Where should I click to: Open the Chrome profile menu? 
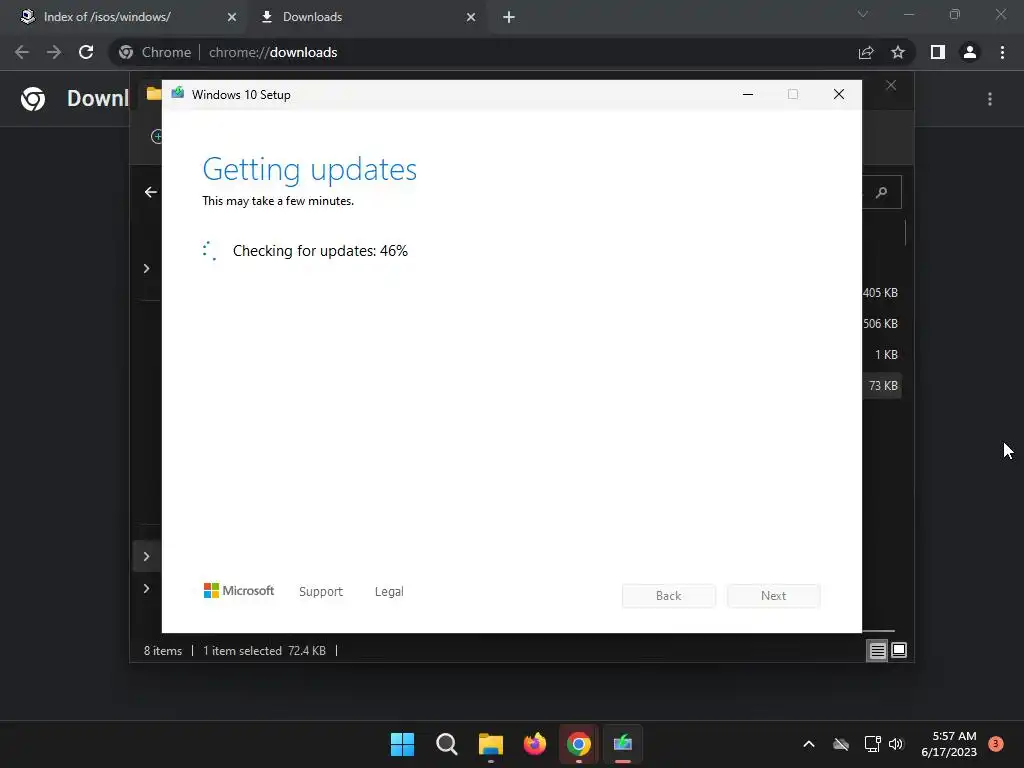pos(970,52)
